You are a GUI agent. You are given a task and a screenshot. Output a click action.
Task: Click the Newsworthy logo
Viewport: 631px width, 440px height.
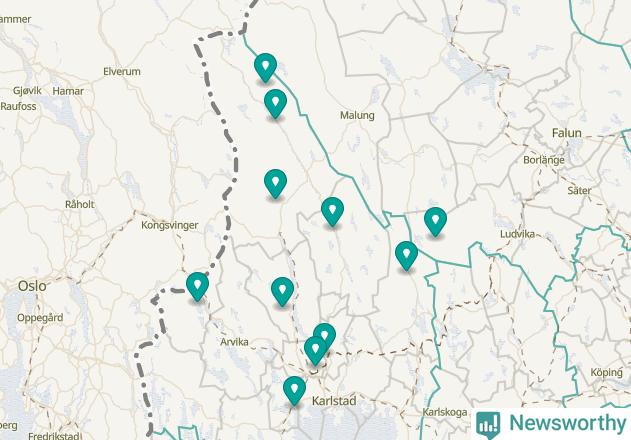coord(551,424)
